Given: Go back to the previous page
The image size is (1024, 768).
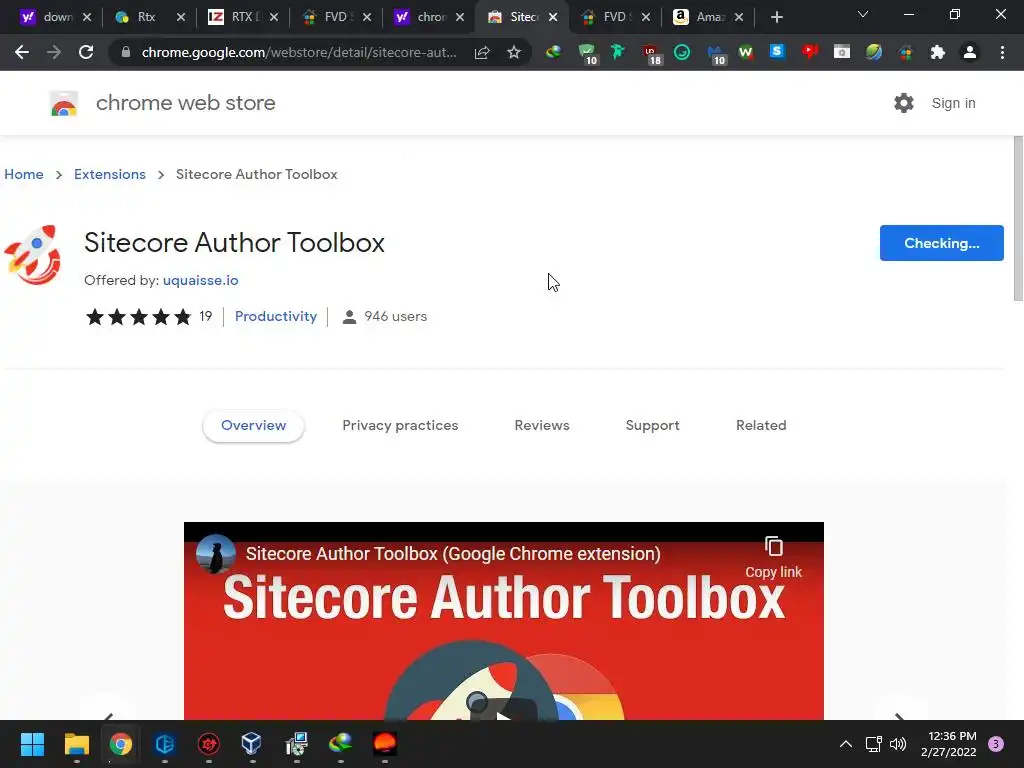Looking at the screenshot, I should coord(22,52).
